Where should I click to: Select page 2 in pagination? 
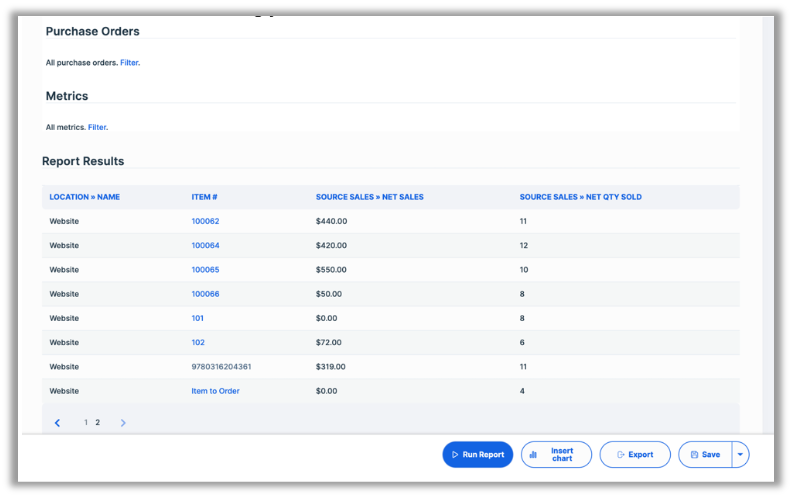coord(97,423)
